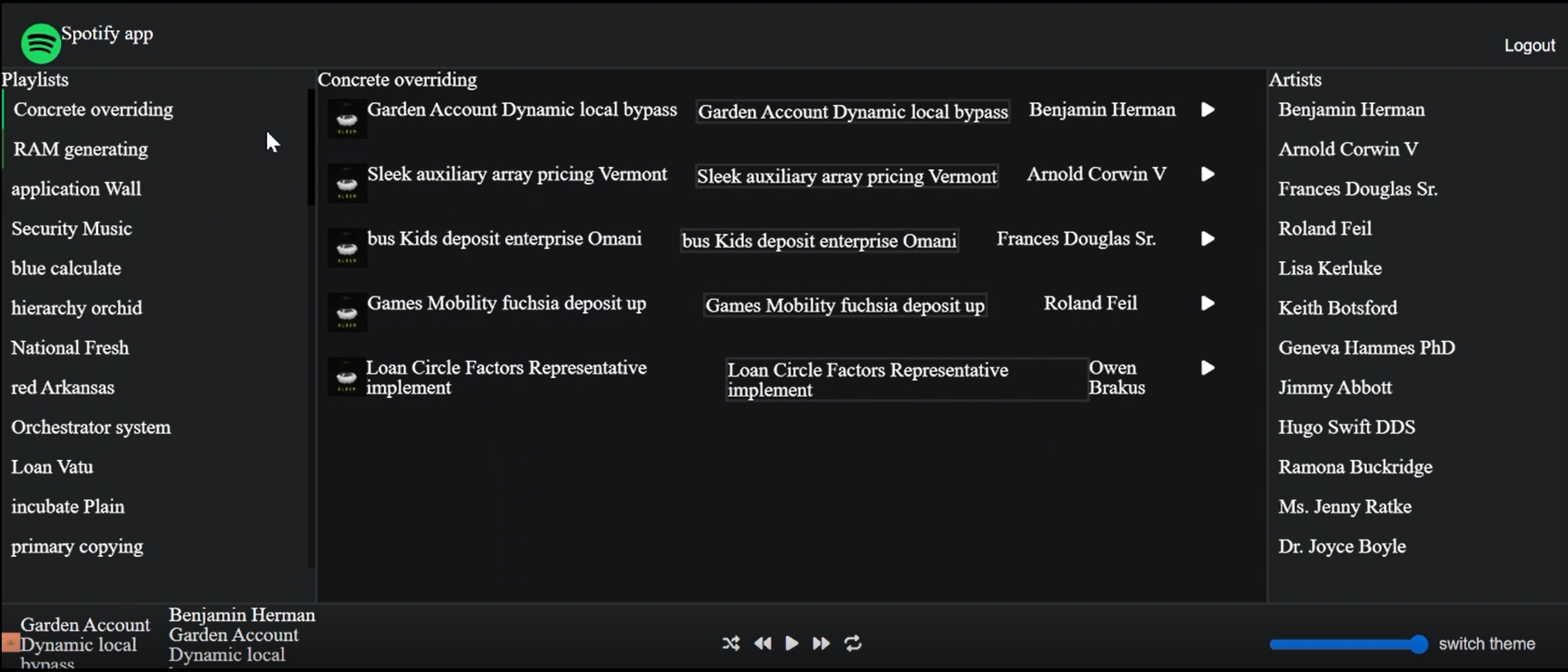Play the Garden Account Dynamic local bypass track
This screenshot has height=672, width=1568.
pos(1207,110)
